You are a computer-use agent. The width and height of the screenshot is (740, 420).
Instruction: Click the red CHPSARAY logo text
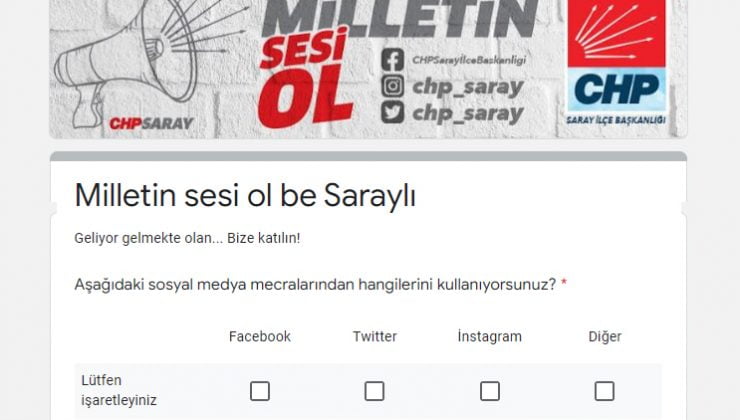(x=151, y=124)
